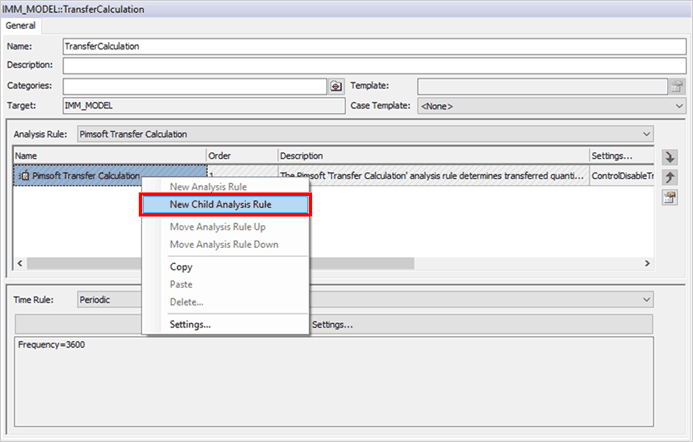
Task: Click the Pimsoft Transfer Calculation row icon
Action: (x=24, y=176)
